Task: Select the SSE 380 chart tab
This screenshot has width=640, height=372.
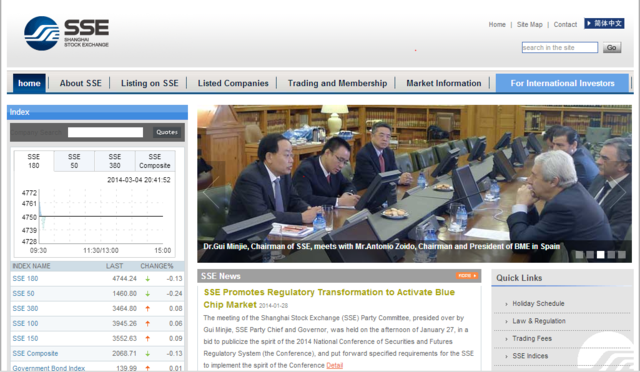Action: point(115,161)
